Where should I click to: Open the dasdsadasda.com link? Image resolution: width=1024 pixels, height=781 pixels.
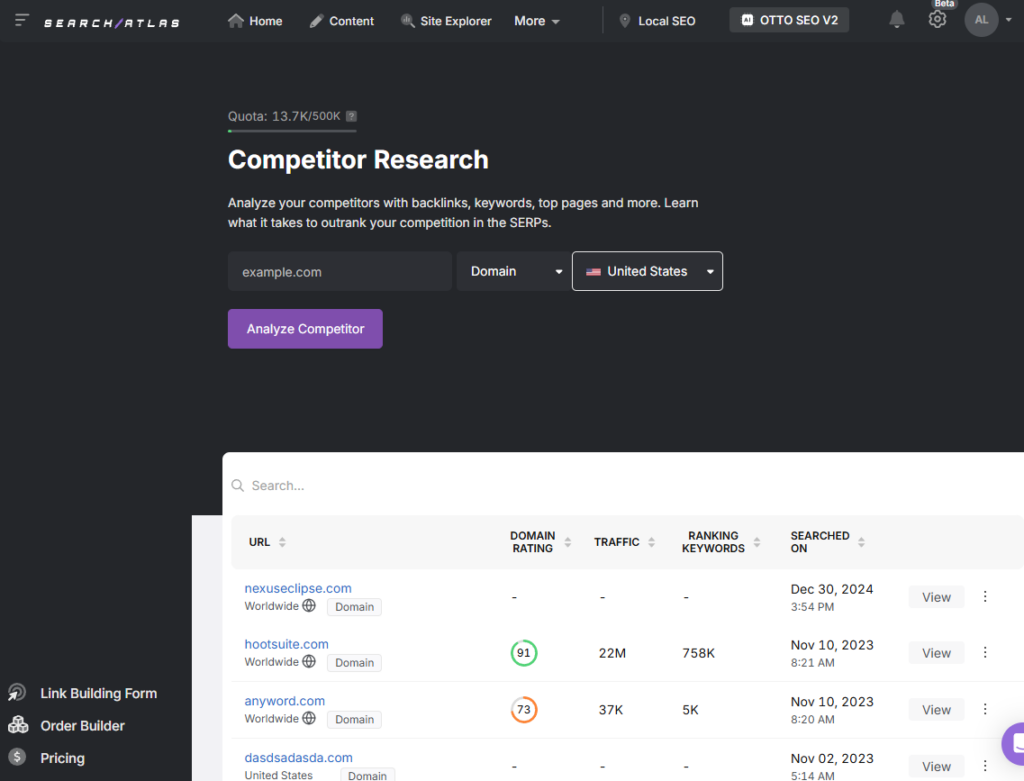[x=298, y=757]
